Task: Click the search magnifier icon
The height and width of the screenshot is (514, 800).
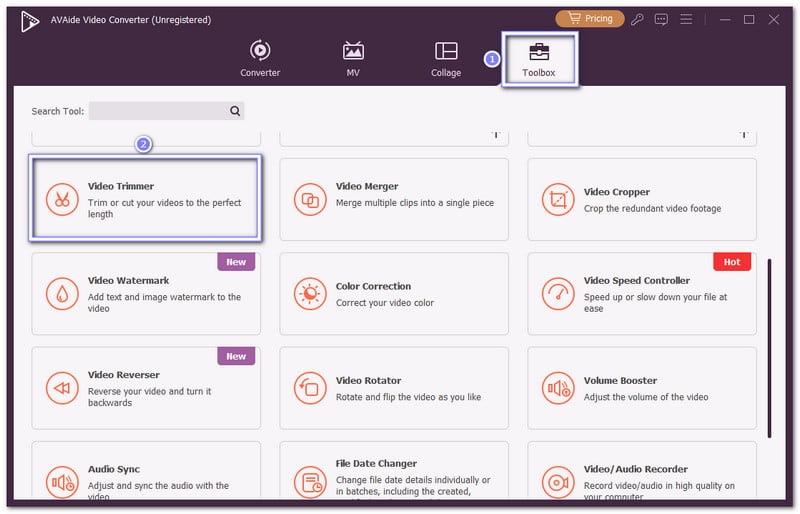Action: (235, 111)
